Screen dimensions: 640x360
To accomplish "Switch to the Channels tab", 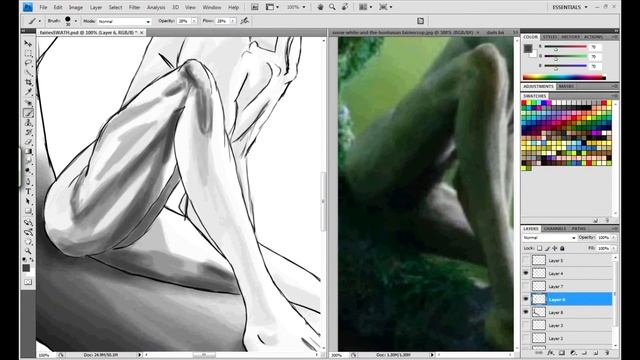I will pos(555,229).
